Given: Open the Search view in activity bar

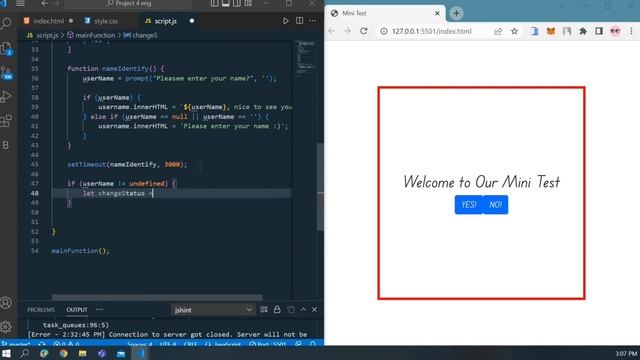Looking at the screenshot, I should pos(6,24).
